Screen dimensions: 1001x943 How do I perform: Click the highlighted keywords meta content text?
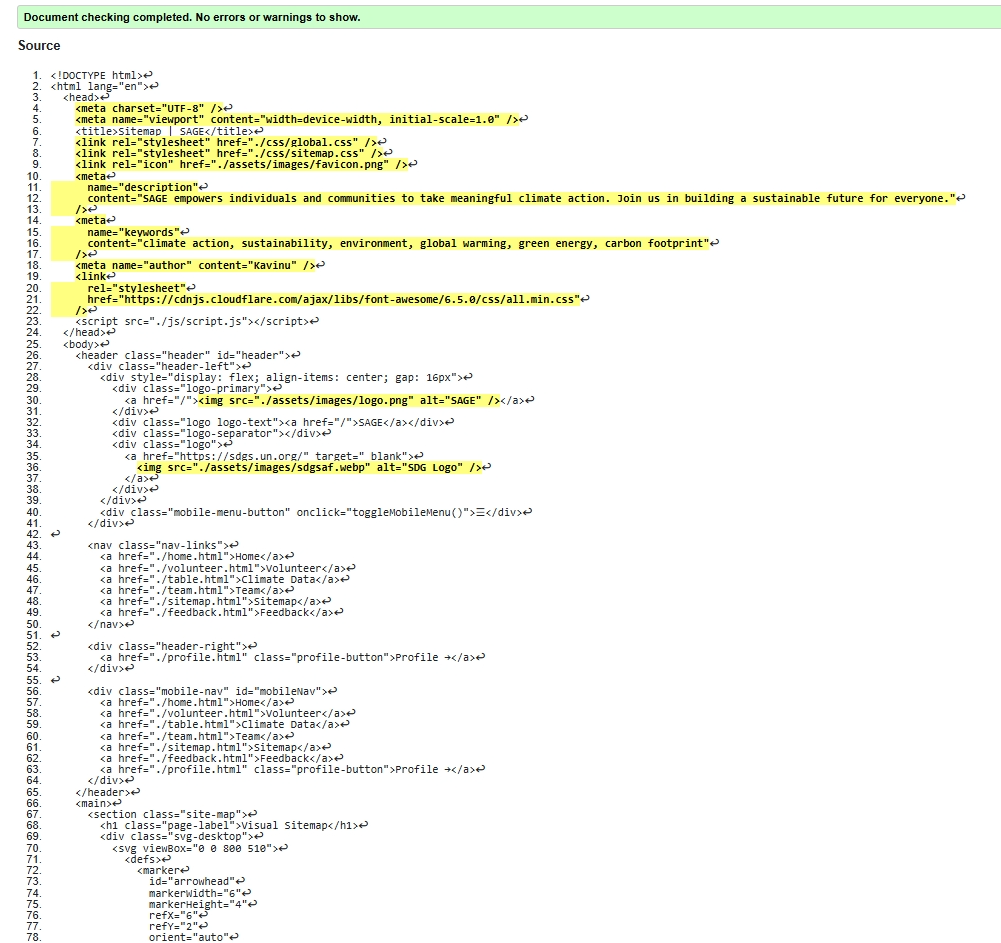(400, 242)
